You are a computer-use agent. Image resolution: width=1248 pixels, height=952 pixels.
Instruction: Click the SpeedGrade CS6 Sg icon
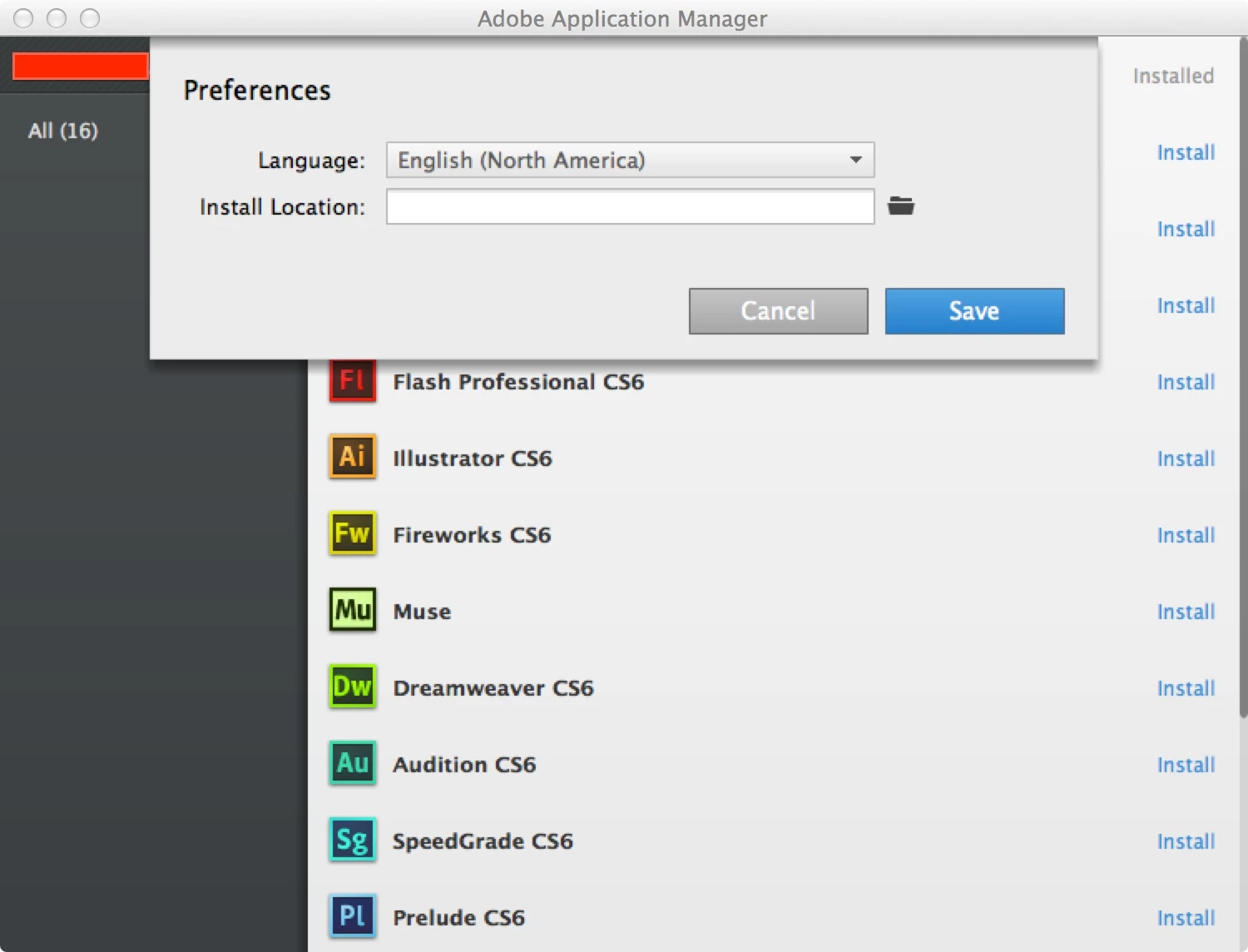(x=352, y=840)
